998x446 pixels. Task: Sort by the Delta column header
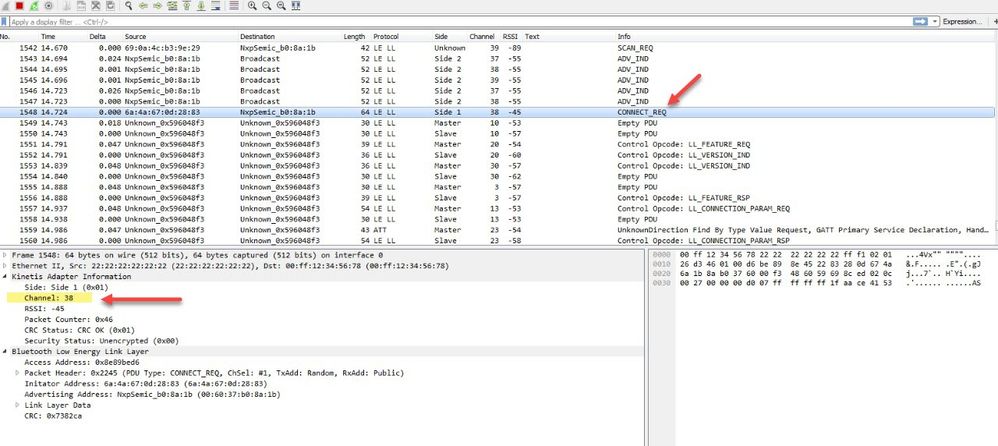[97, 36]
